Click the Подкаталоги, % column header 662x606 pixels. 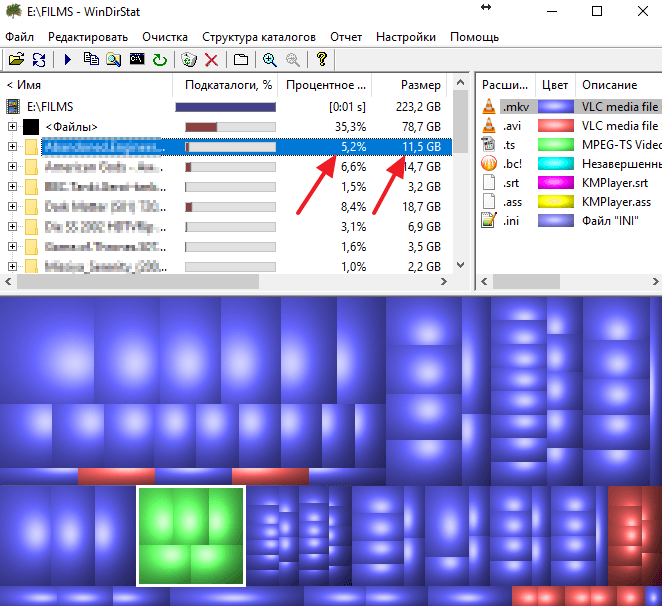[227, 85]
